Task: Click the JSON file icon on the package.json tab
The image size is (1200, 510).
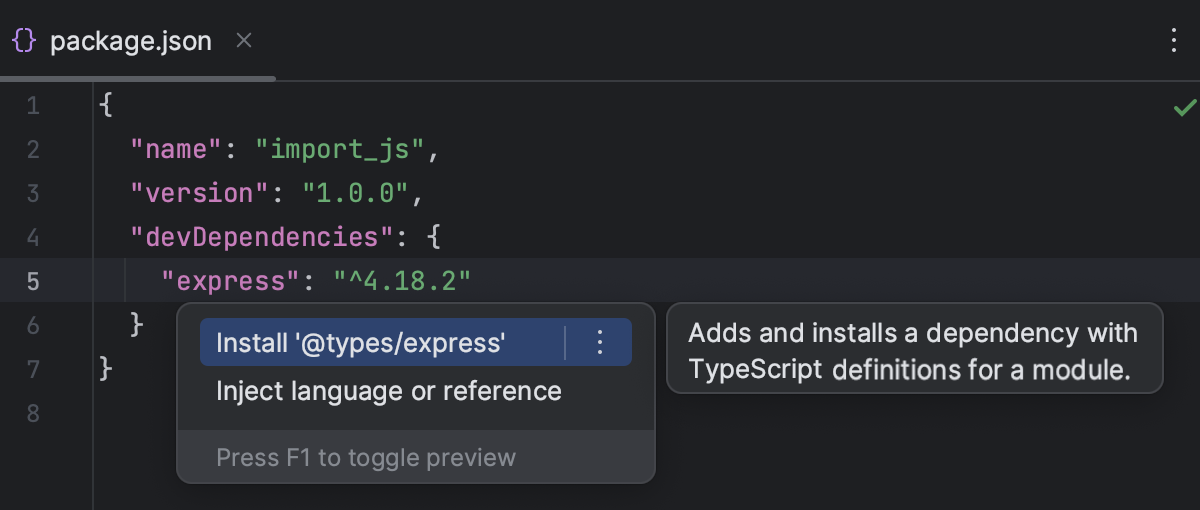Action: coord(24,41)
